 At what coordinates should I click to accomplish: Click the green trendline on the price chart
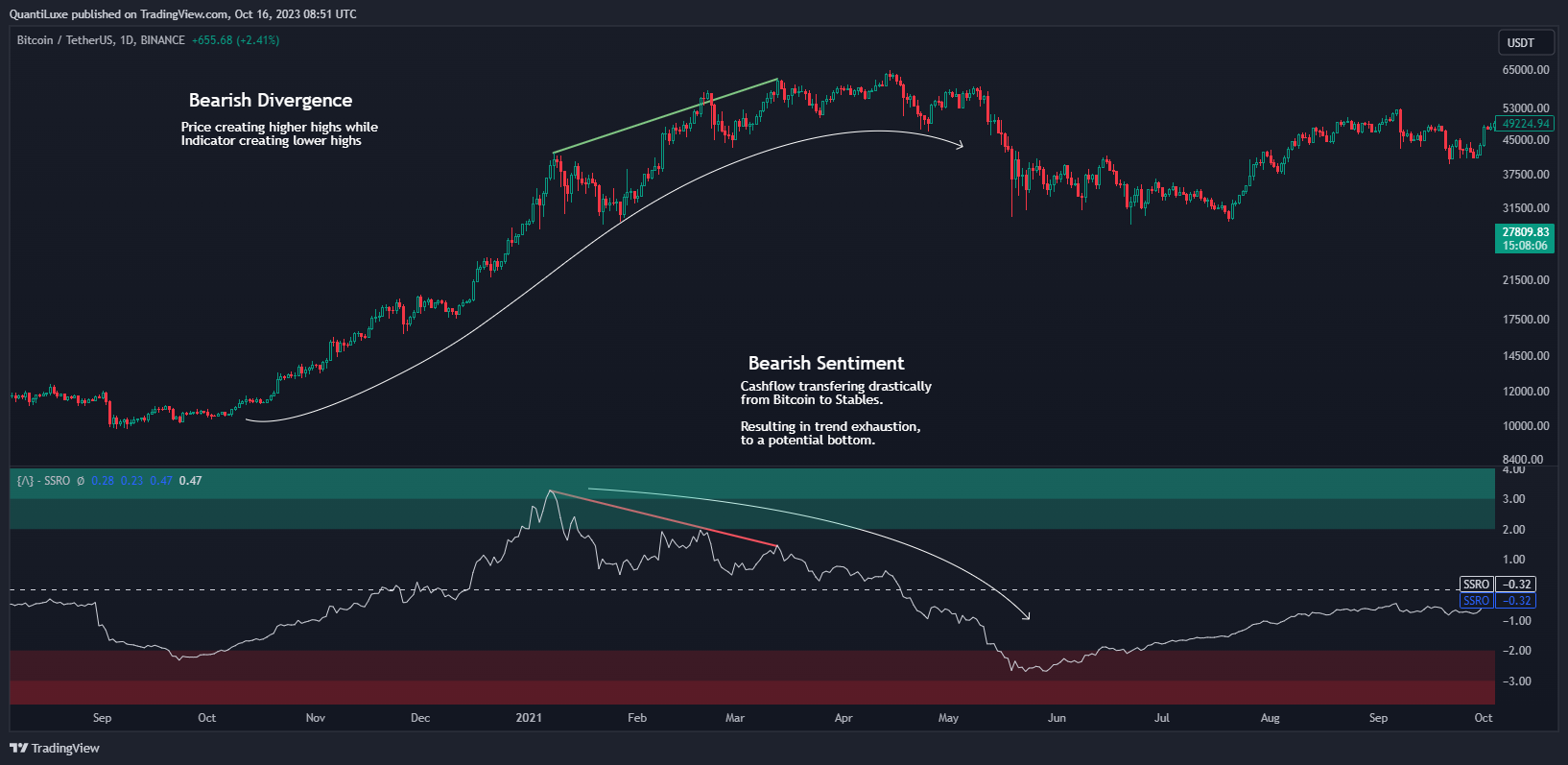click(x=665, y=116)
